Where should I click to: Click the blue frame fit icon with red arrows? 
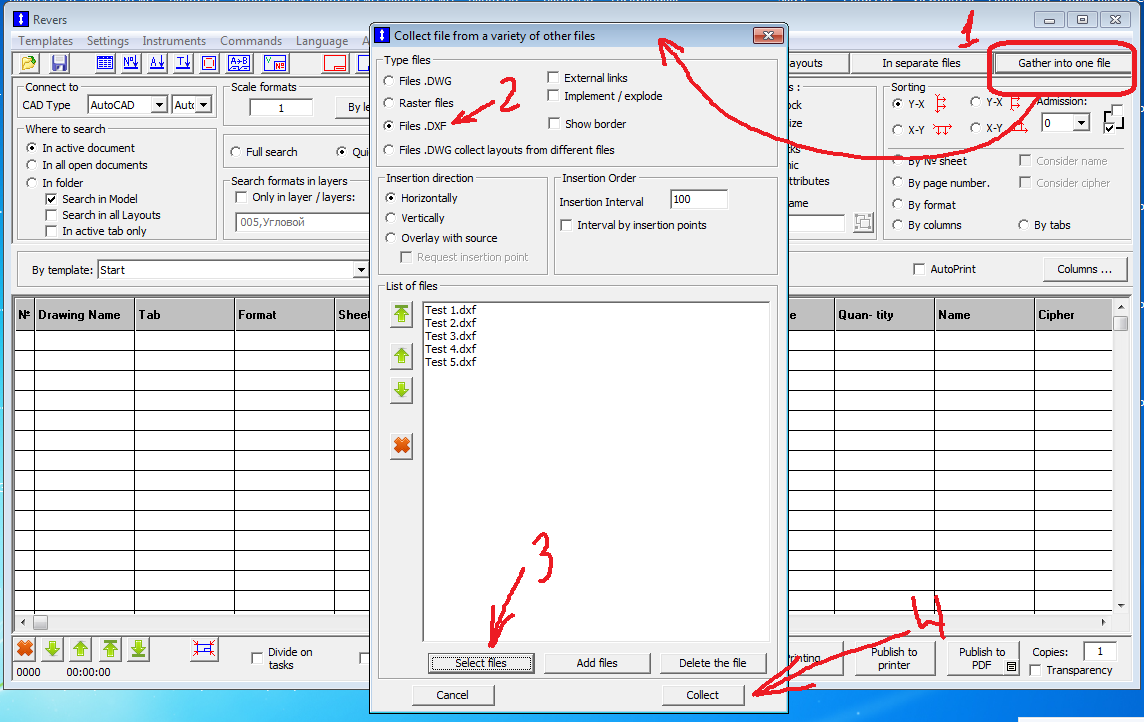click(x=204, y=648)
